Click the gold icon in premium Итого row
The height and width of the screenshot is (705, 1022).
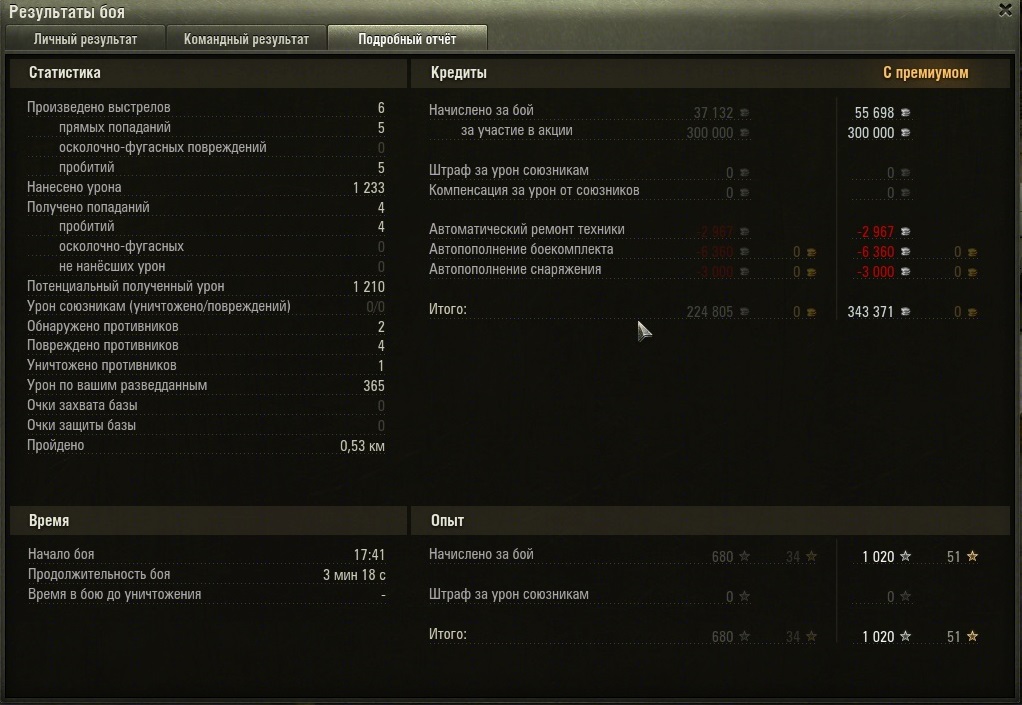click(x=972, y=313)
